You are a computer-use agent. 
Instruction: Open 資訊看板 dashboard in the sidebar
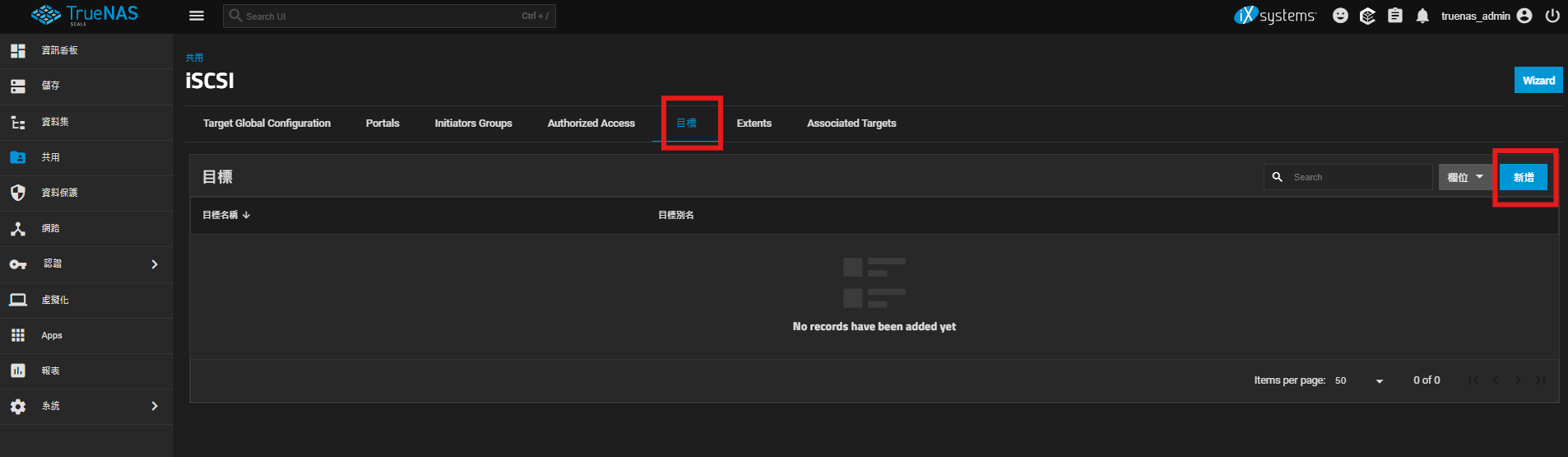[x=60, y=51]
